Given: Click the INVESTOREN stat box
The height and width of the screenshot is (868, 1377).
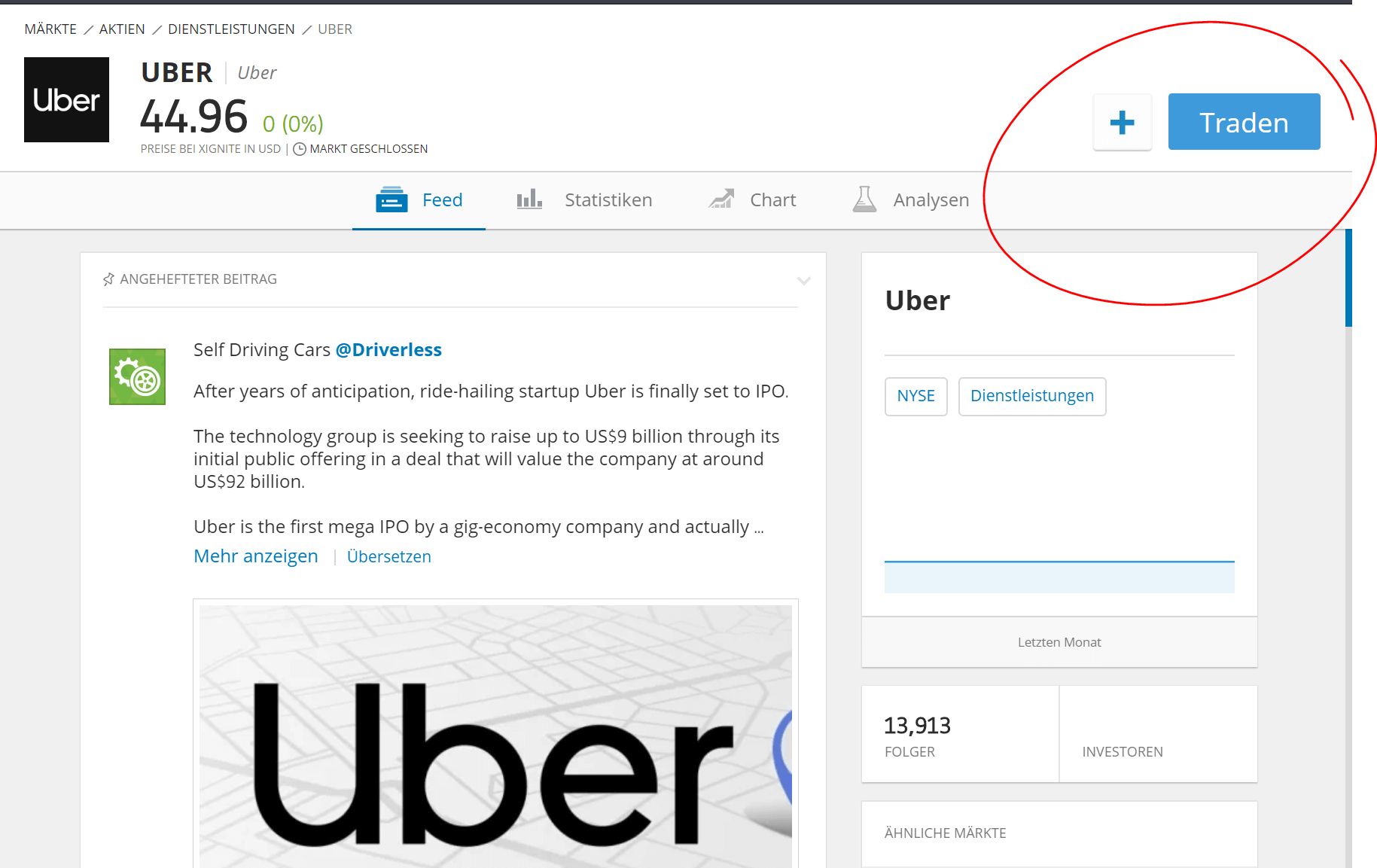Looking at the screenshot, I should [1158, 734].
